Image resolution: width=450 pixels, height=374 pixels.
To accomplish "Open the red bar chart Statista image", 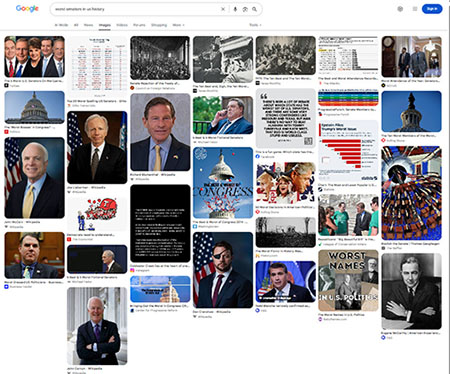I will click(x=348, y=151).
